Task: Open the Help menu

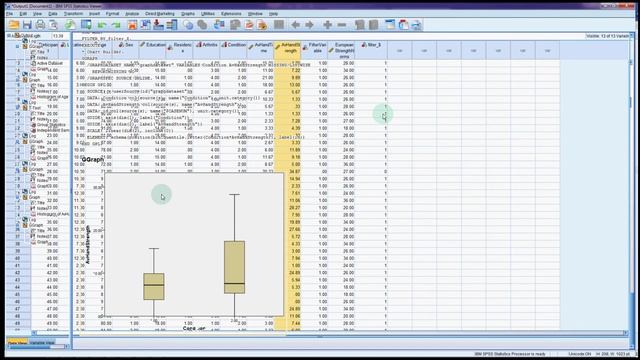Action: coord(273,13)
